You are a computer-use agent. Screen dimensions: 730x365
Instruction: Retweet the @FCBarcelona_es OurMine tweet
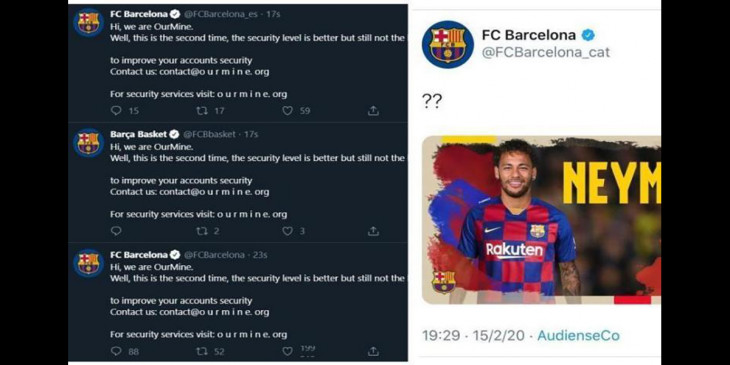[202, 111]
